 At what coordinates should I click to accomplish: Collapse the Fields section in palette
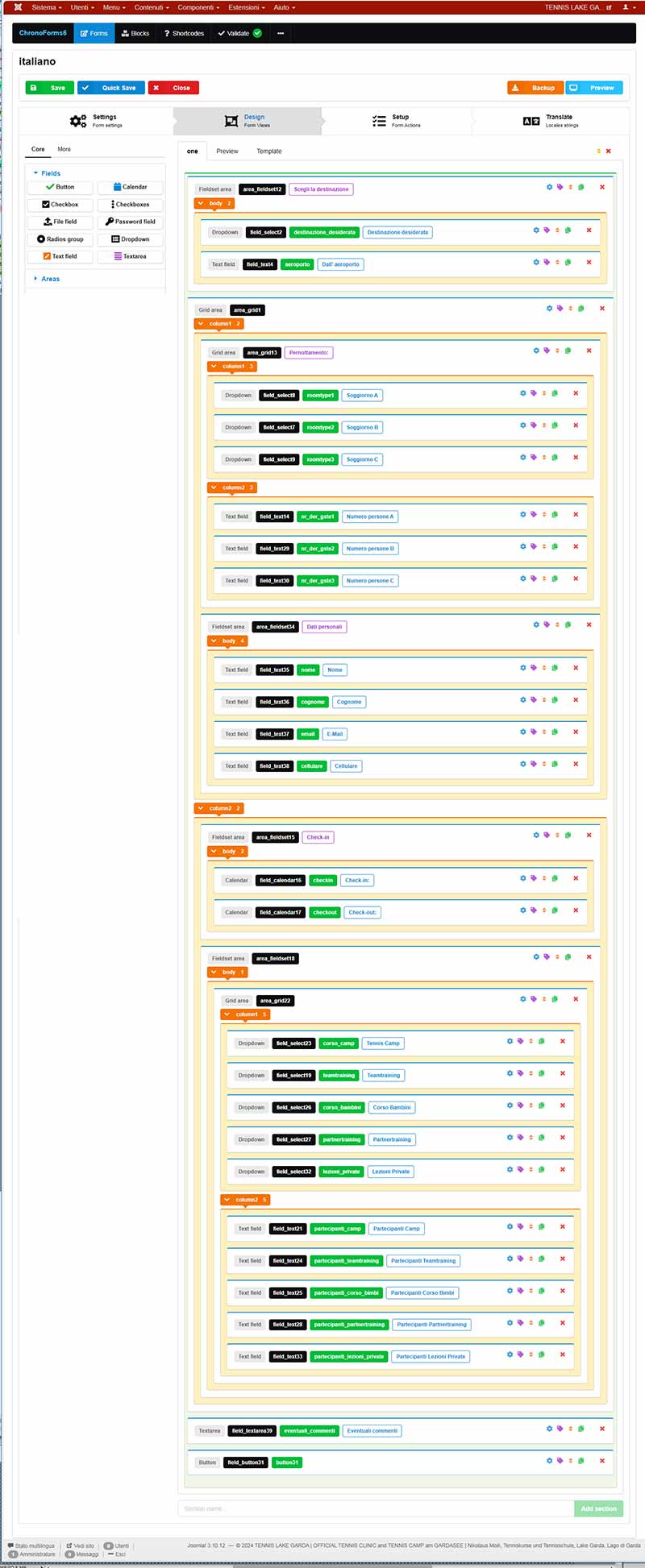click(50, 173)
